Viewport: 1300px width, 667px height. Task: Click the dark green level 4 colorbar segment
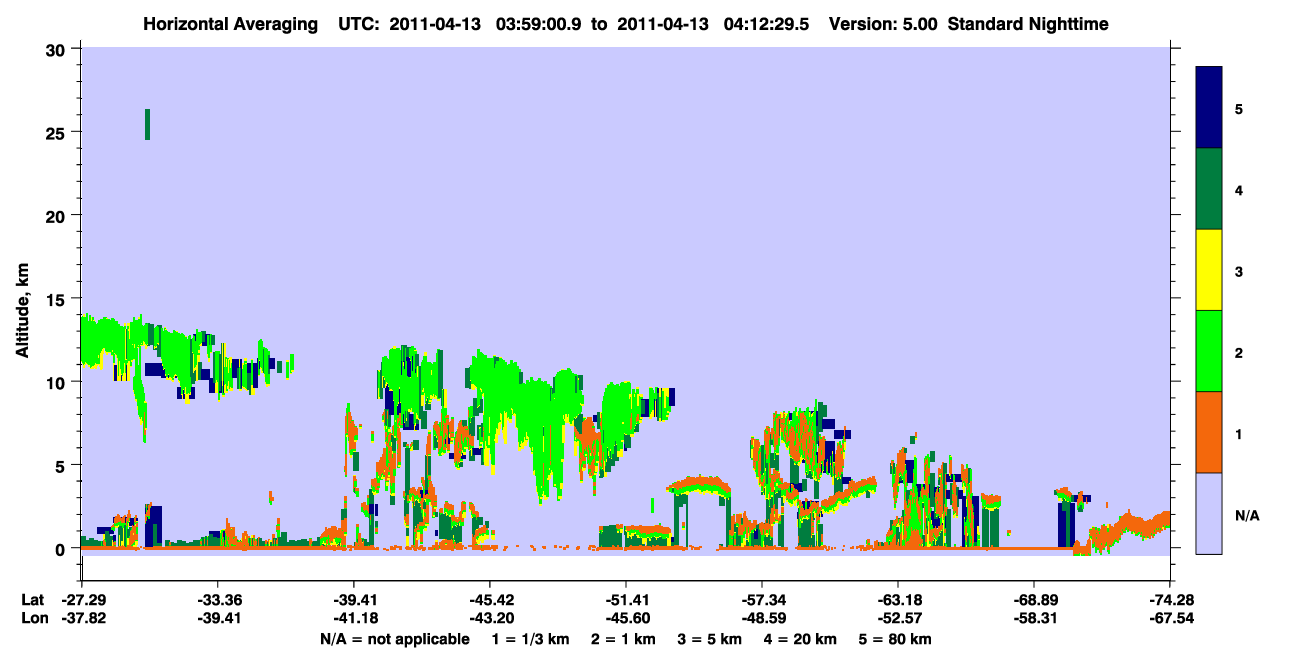[x=1209, y=189]
